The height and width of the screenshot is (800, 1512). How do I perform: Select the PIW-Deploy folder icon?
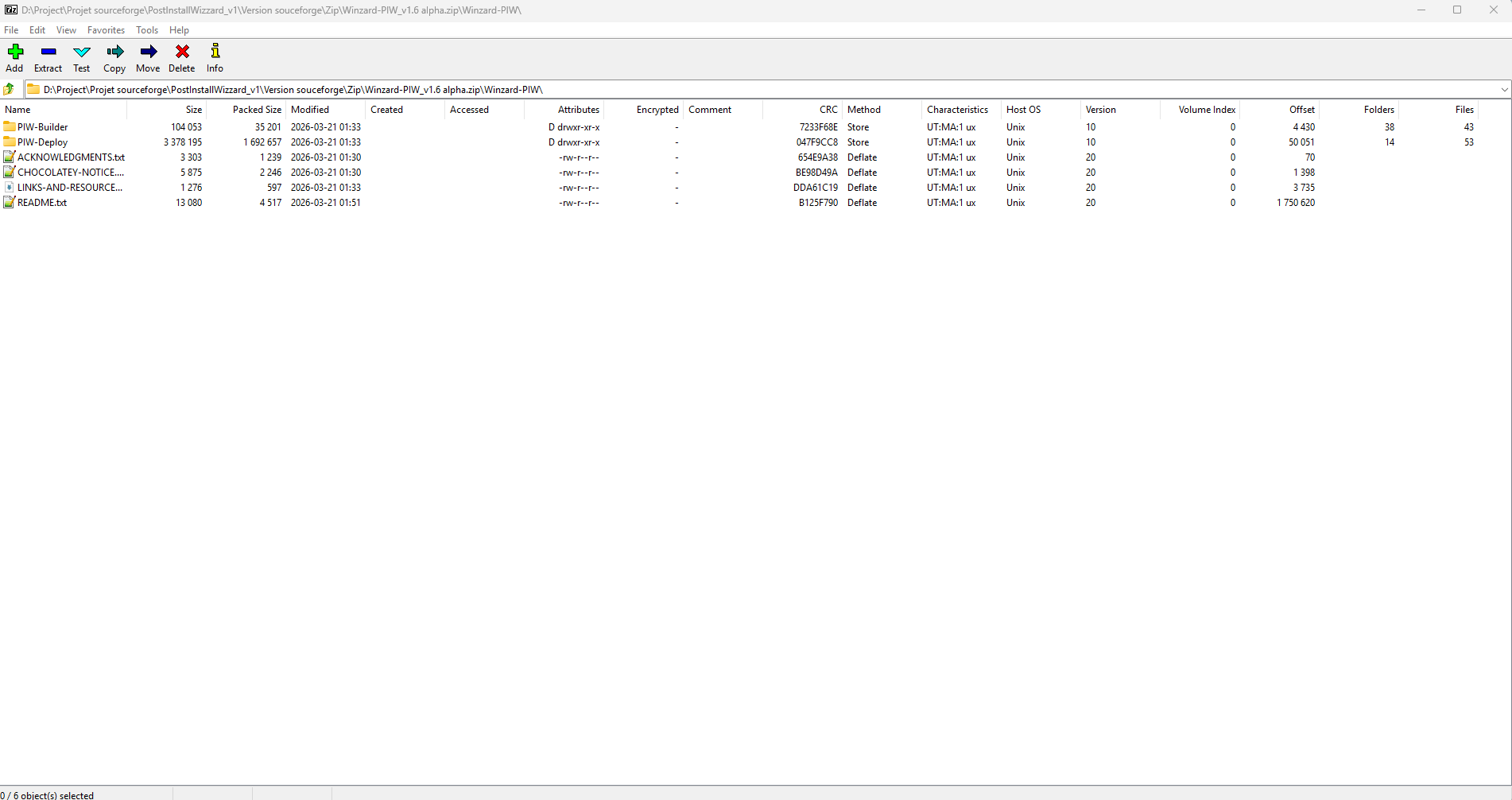click(x=10, y=142)
